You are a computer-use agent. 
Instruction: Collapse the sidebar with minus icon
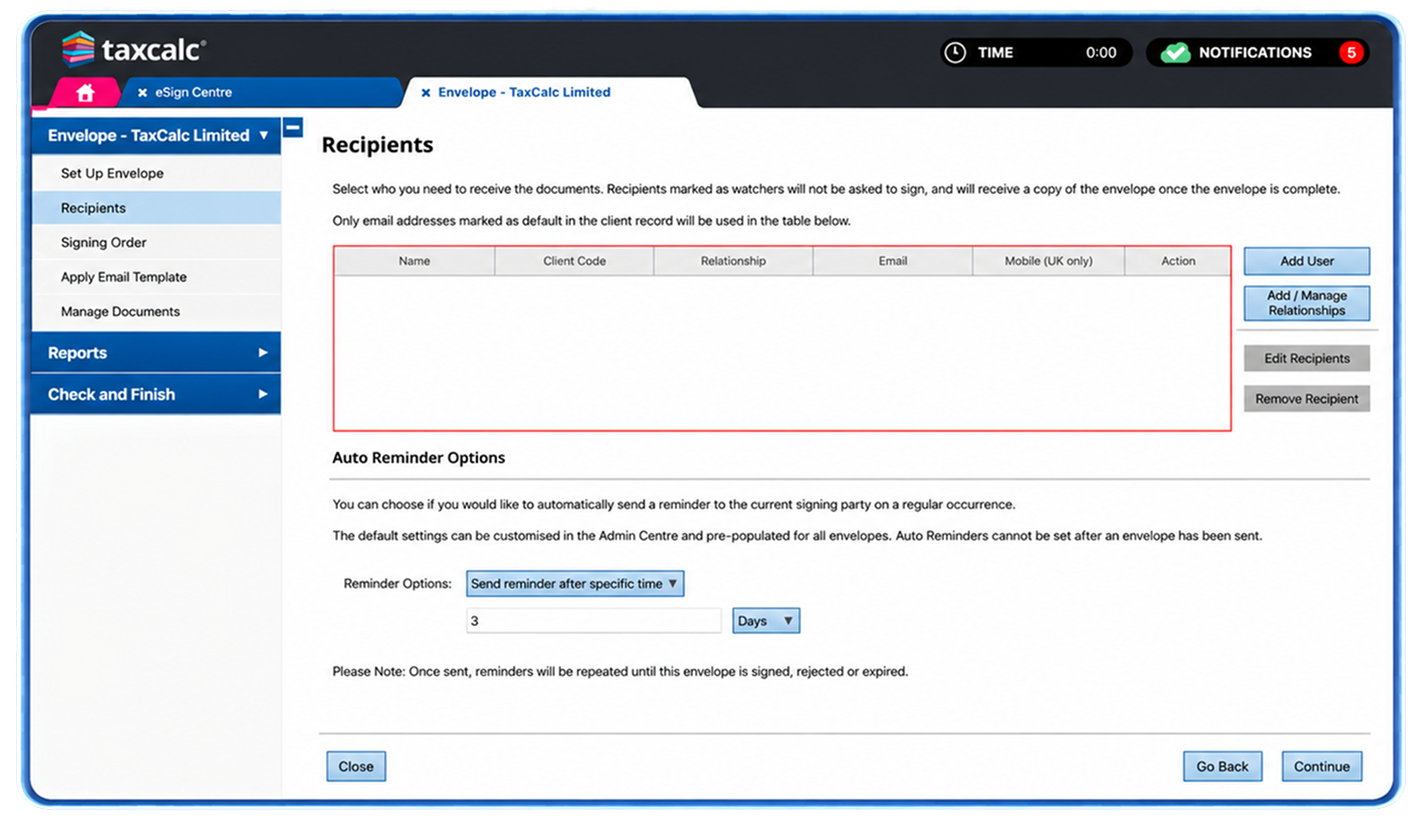[293, 127]
